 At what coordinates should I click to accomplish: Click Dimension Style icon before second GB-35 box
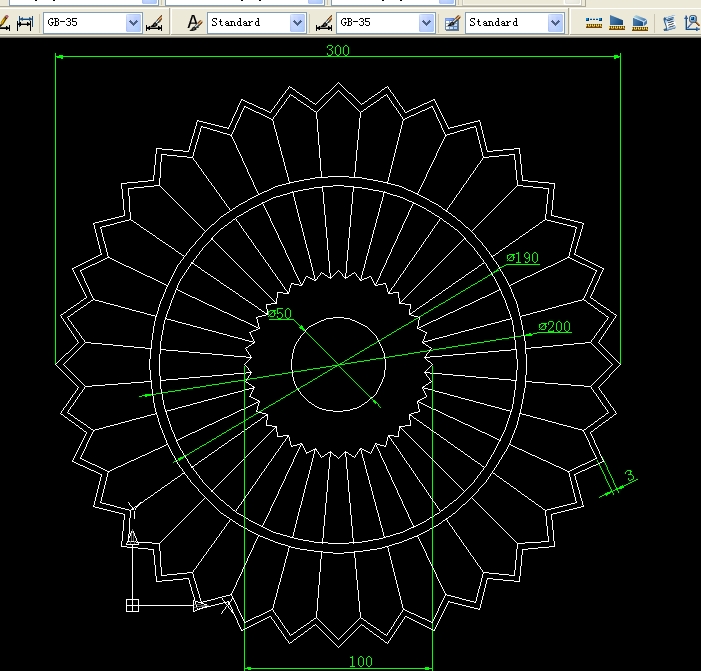click(324, 23)
